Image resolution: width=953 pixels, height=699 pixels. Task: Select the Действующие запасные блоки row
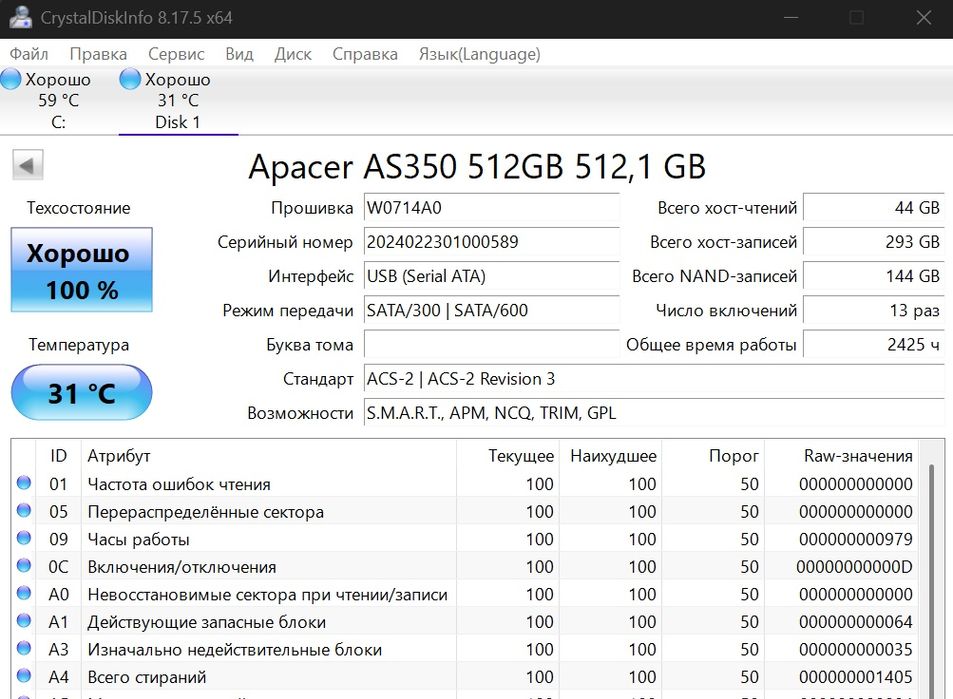click(x=466, y=622)
